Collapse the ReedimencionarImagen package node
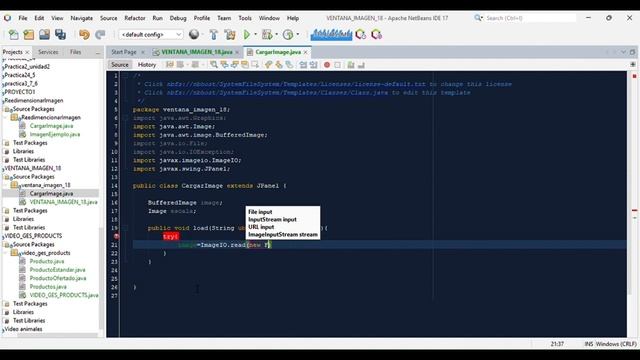The width and height of the screenshot is (640, 360). (x=6, y=118)
